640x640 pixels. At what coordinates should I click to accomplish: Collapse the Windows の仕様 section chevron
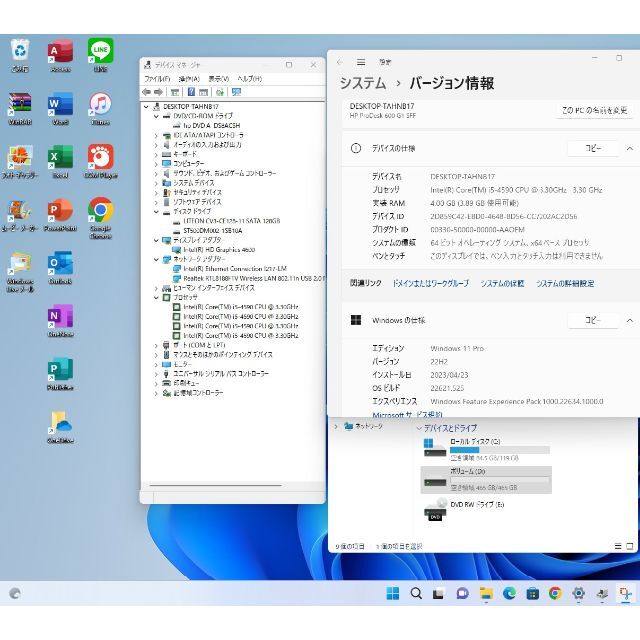click(630, 320)
